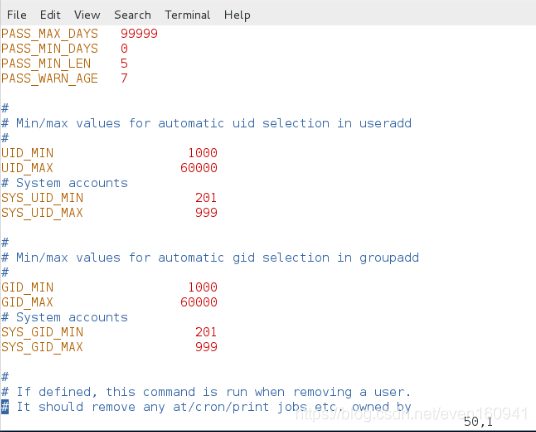Click the 'If defined, this command' comment line
The width and height of the screenshot is (536, 432).
(206, 392)
